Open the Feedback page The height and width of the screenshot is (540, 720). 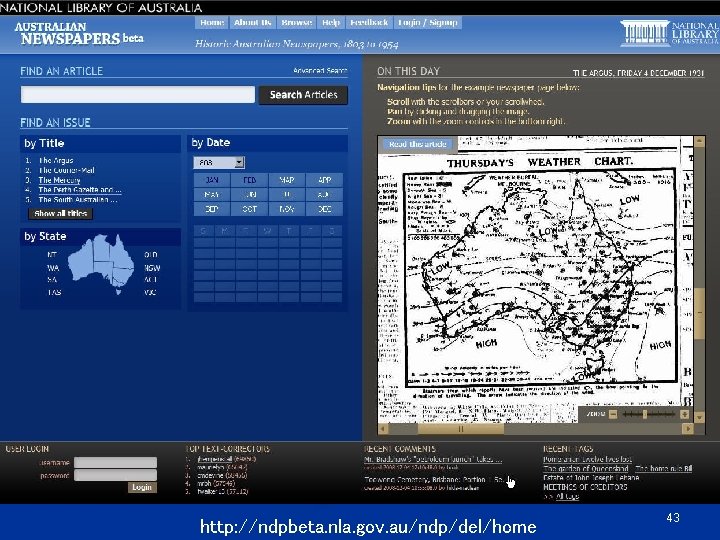point(369,22)
